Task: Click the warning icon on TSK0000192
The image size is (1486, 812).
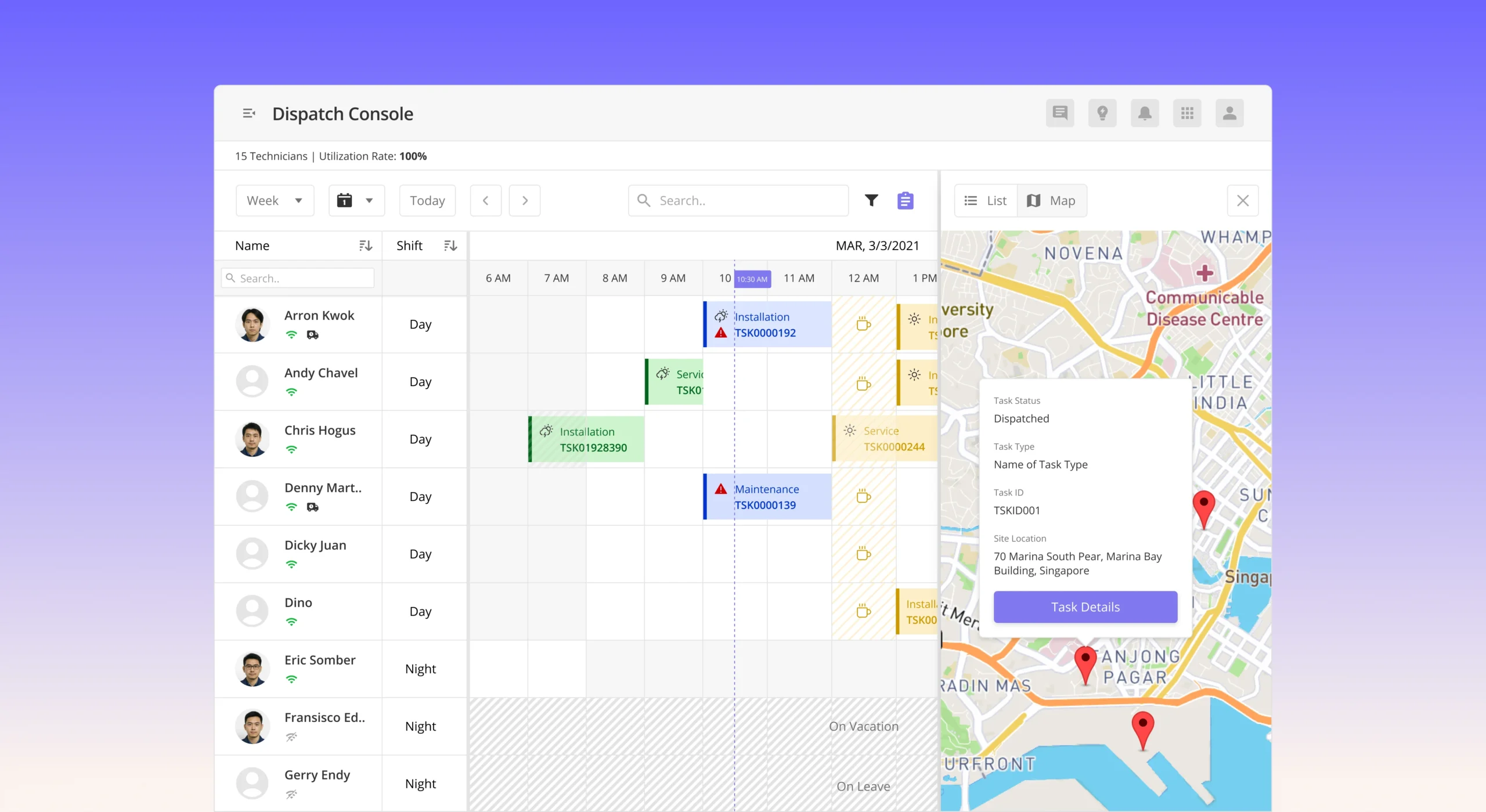Action: pos(720,333)
